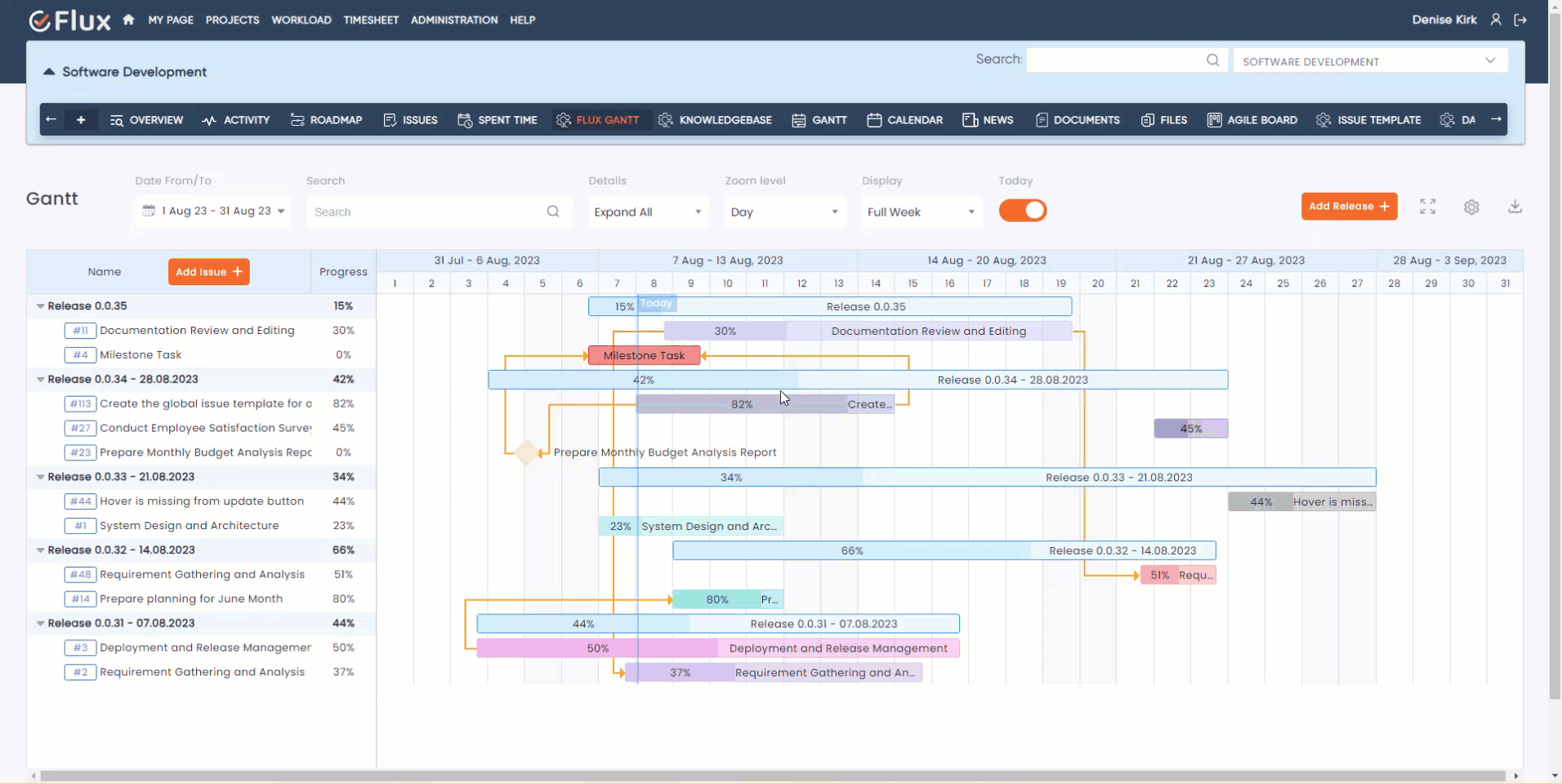Open the WORKLOAD menu
This screenshot has width=1562, height=784.
click(x=301, y=20)
